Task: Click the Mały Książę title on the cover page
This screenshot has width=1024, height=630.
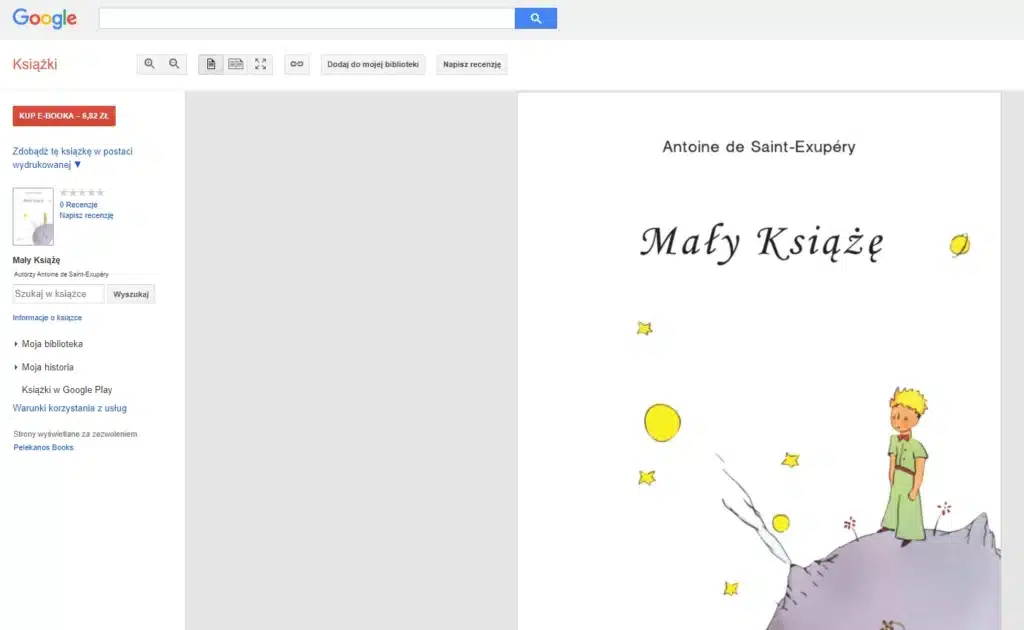Action: [762, 242]
